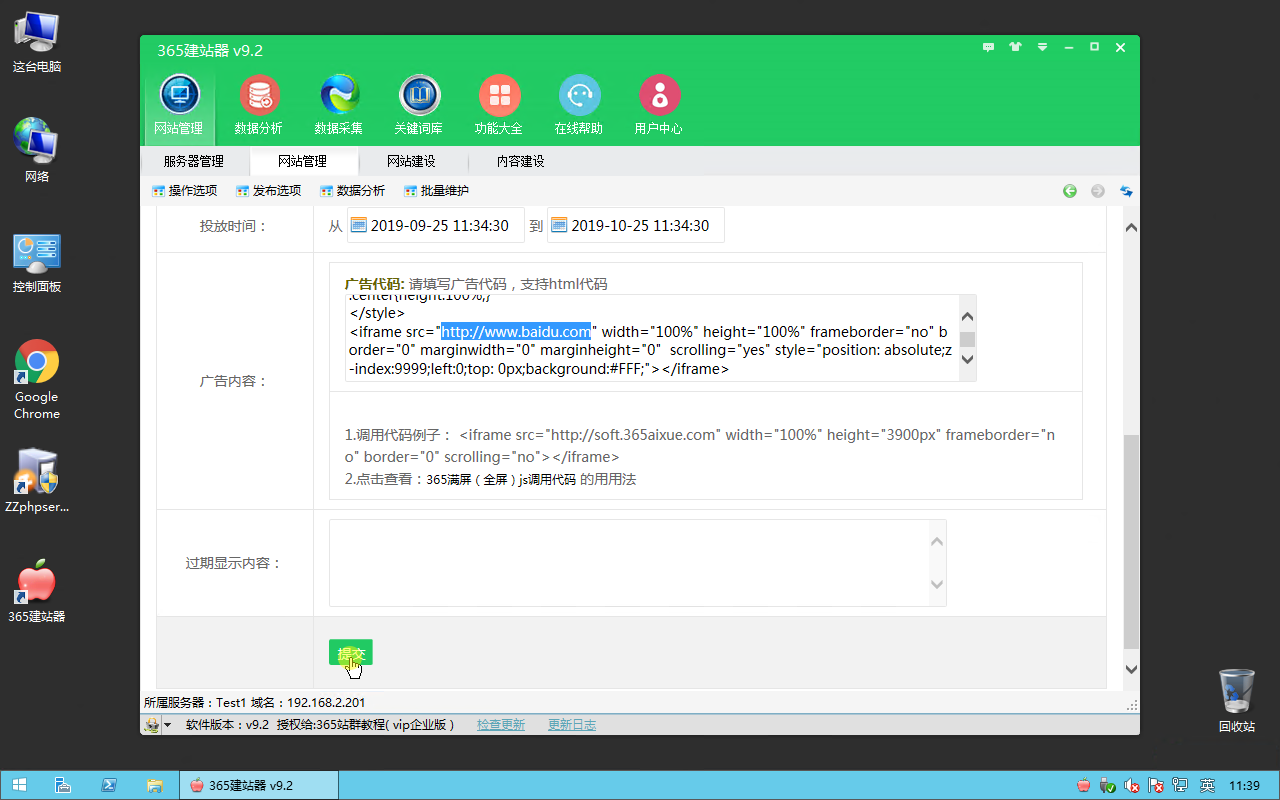Click 365建站器 v9.2 taskbar button
This screenshot has width=1280, height=800.
point(259,785)
